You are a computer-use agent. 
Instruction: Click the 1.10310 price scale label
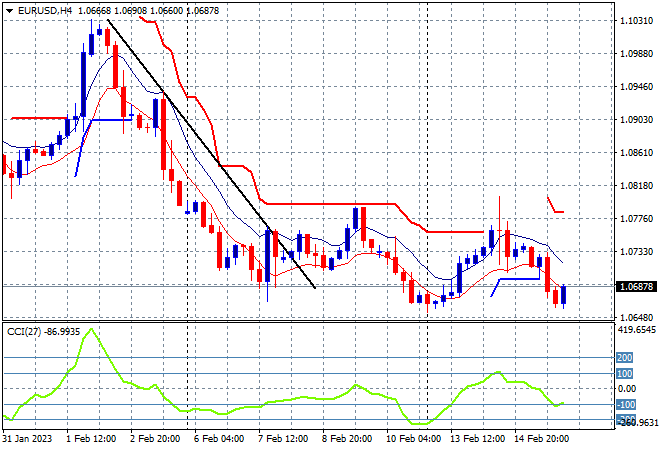[637, 21]
